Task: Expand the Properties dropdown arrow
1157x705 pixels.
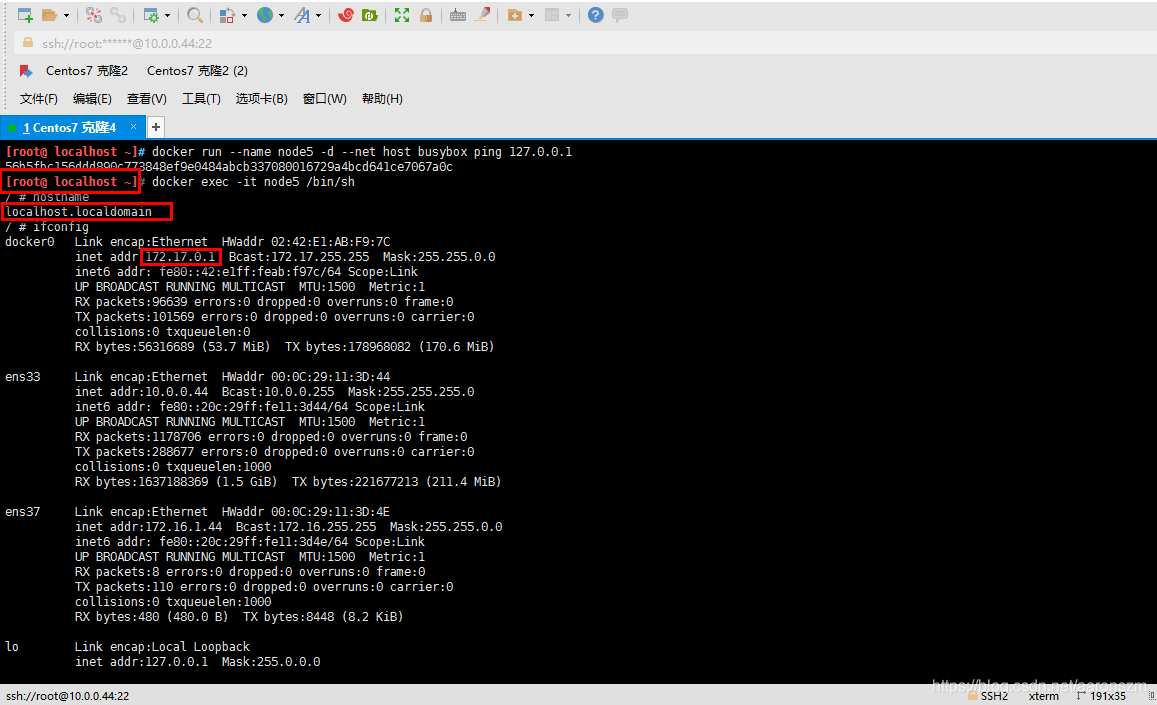Action: click(167, 16)
